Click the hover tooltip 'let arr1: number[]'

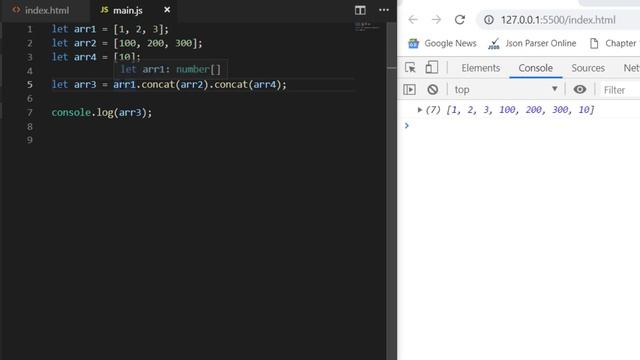click(x=170, y=69)
